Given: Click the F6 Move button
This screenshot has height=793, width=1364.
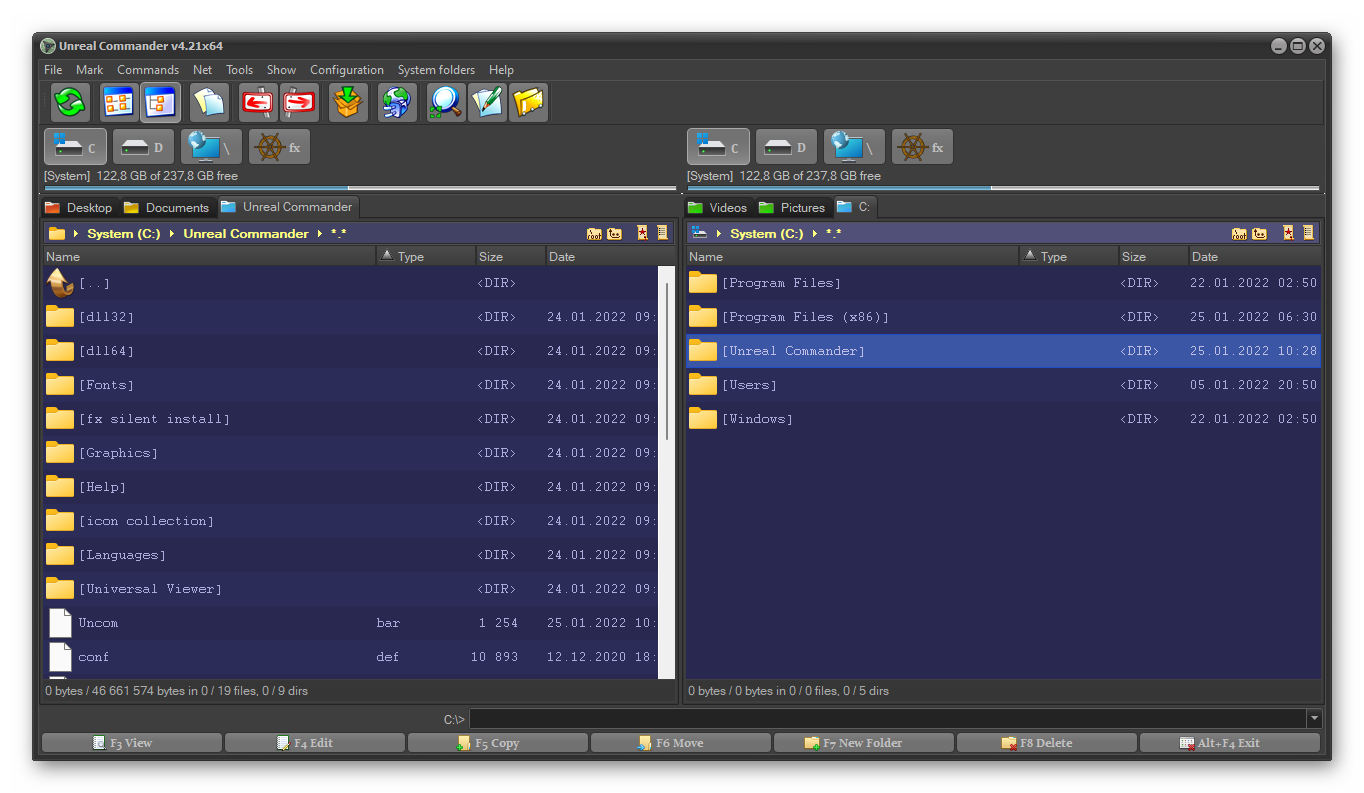Looking at the screenshot, I should (x=681, y=743).
